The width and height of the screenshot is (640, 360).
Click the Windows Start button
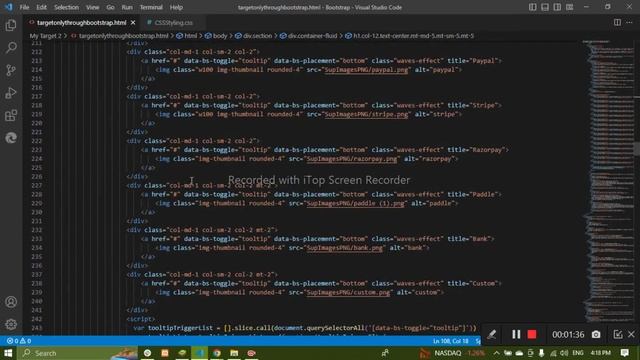(x=8, y=353)
